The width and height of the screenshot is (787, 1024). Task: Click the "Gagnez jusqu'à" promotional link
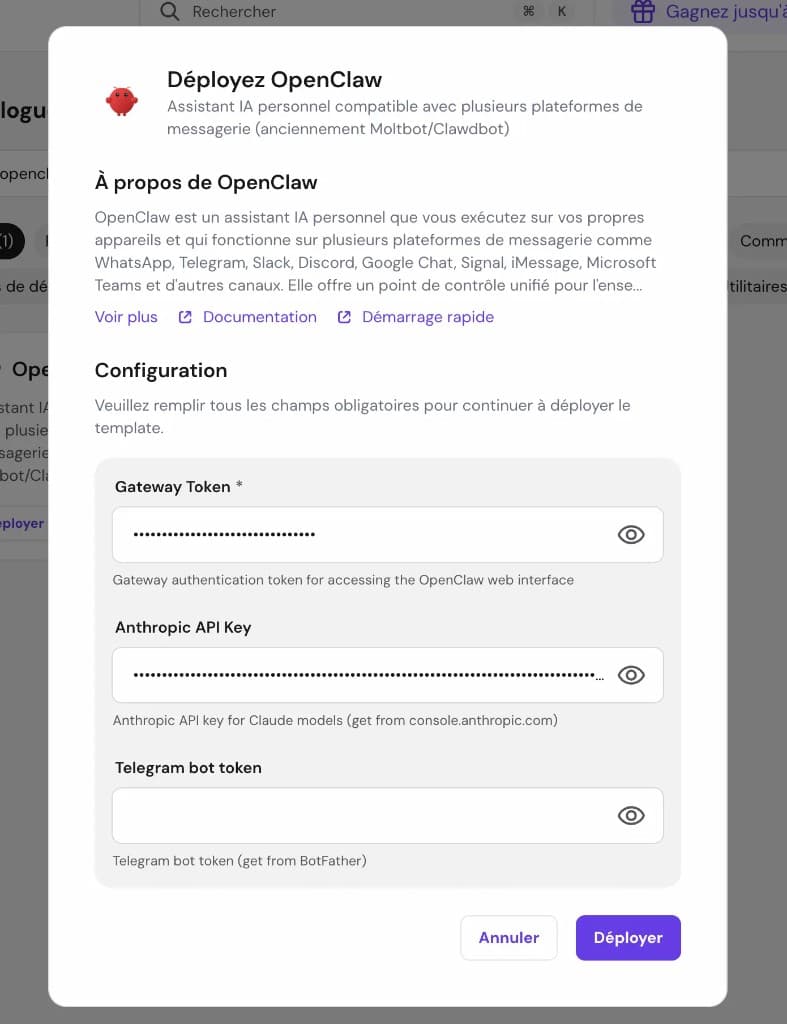click(722, 11)
